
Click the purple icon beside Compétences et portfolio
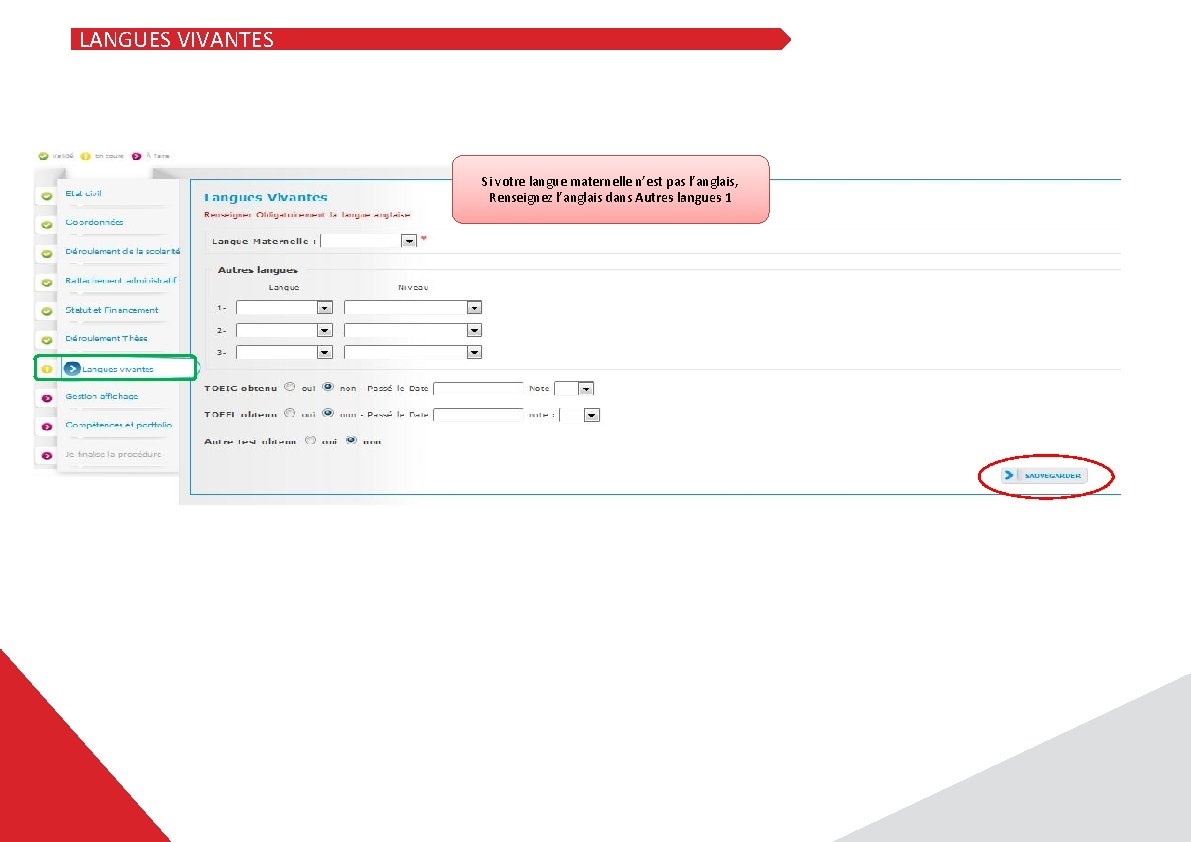coord(46,427)
